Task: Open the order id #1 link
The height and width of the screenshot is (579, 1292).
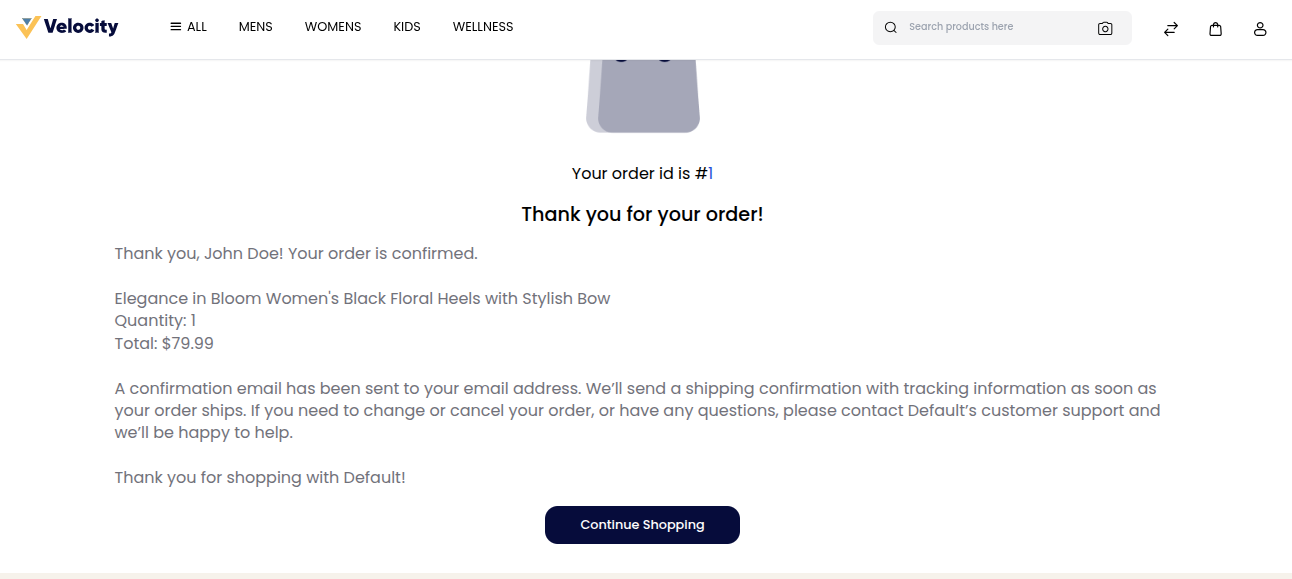Action: pyautogui.click(x=710, y=174)
